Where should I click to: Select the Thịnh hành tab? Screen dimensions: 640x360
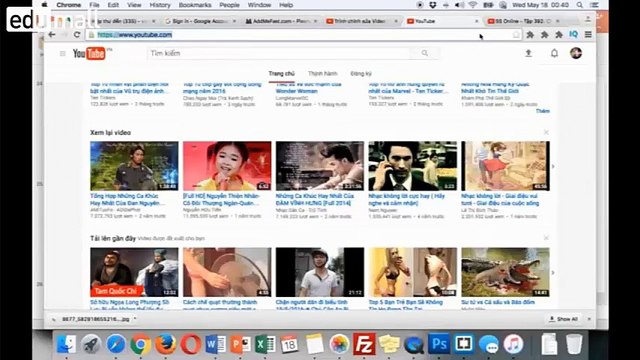(x=322, y=73)
